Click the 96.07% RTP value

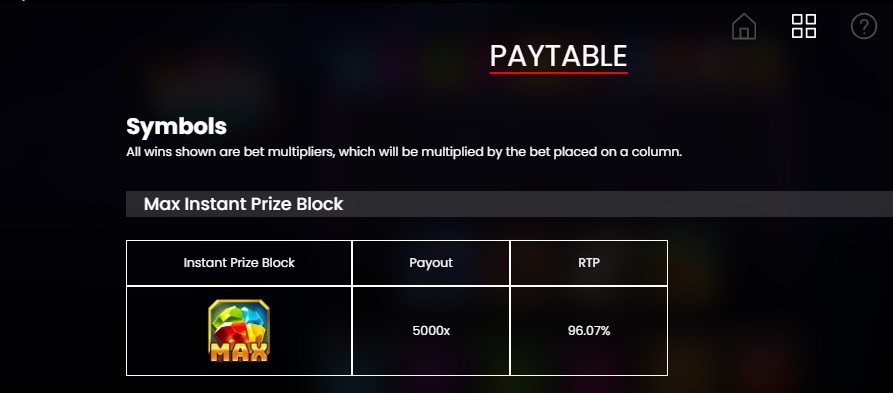click(x=589, y=330)
